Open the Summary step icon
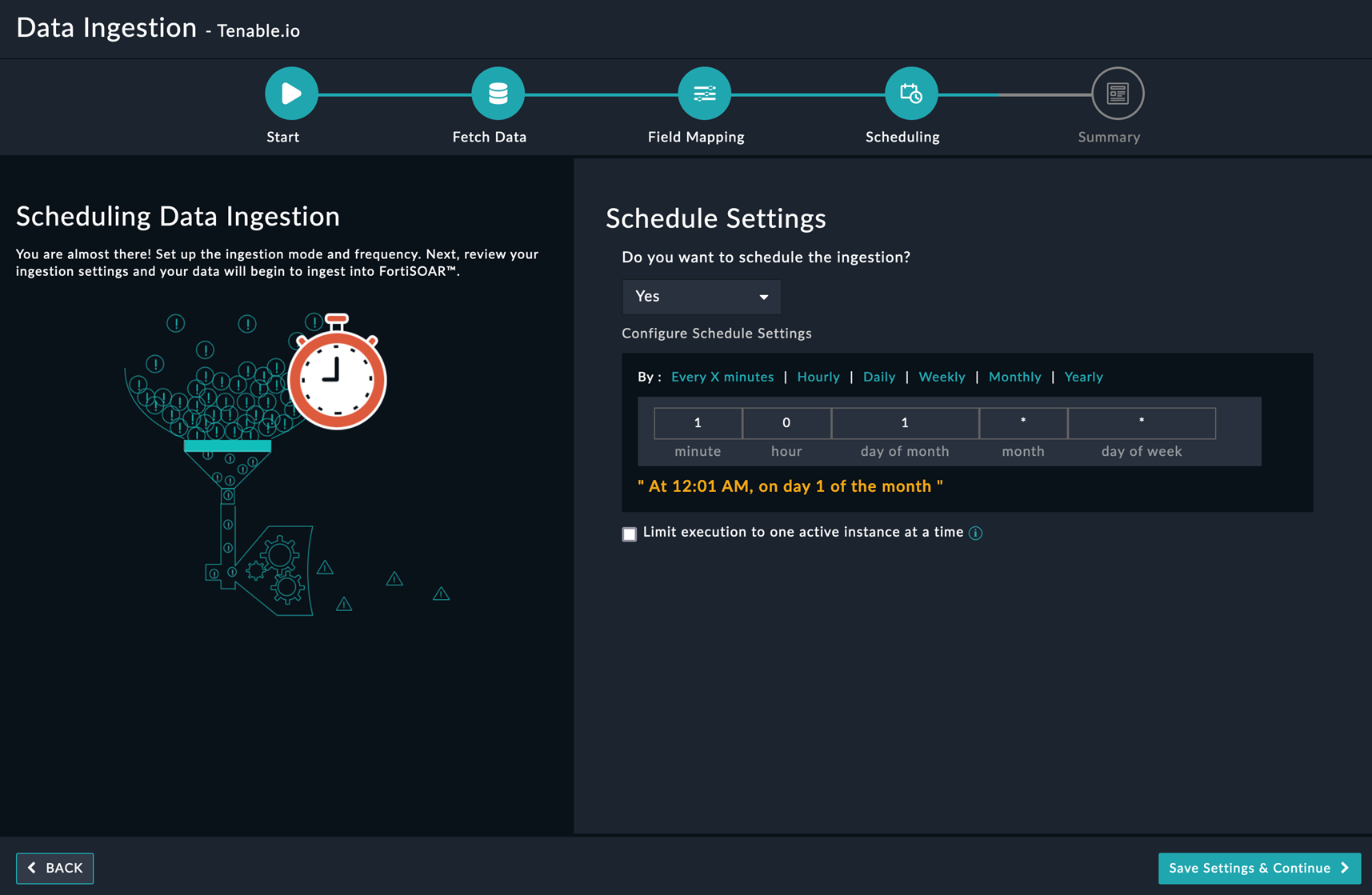This screenshot has width=1372, height=895. coord(1117,94)
